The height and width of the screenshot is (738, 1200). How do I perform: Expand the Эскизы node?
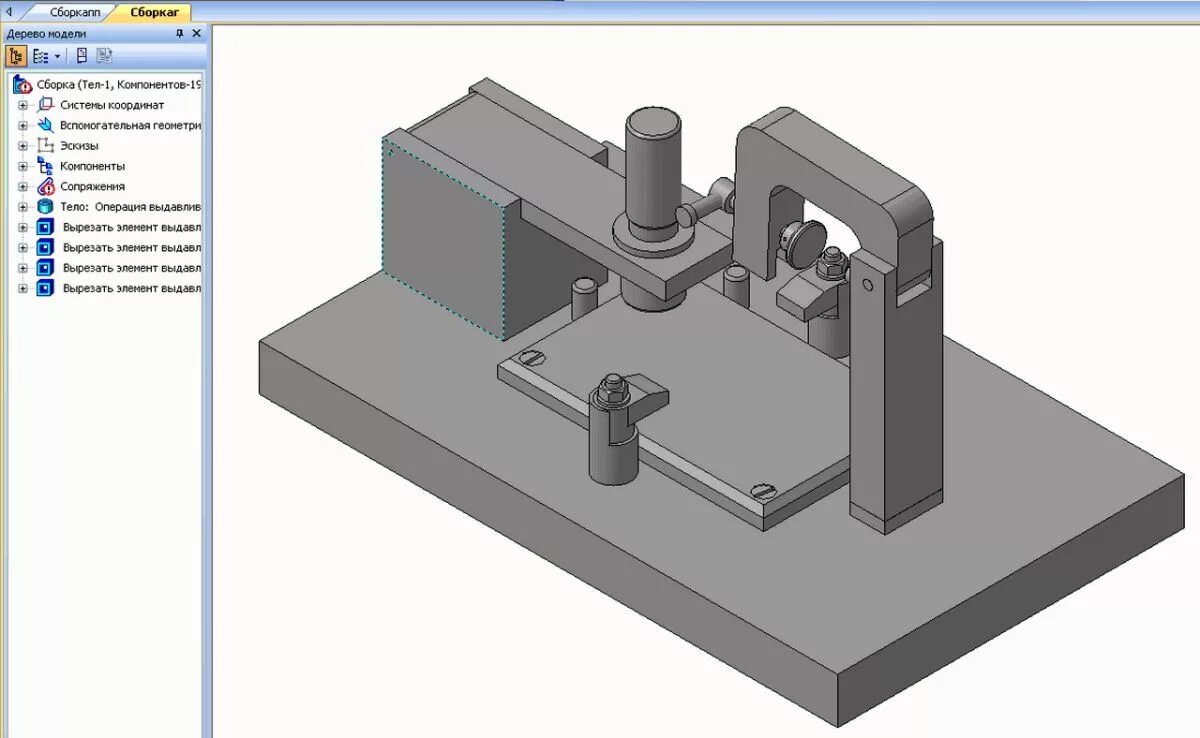coord(23,146)
